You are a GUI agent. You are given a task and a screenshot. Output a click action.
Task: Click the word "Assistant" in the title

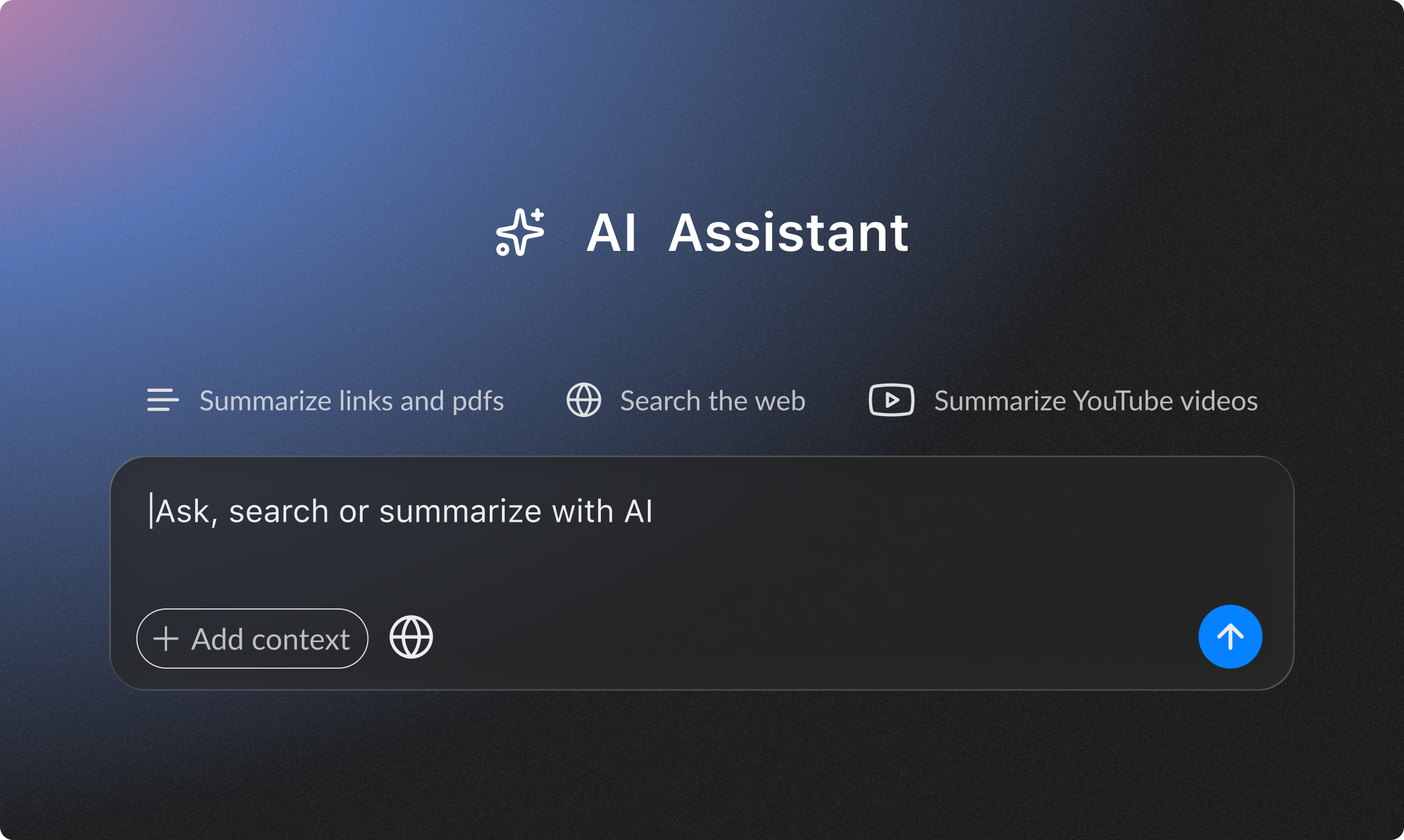tap(788, 233)
